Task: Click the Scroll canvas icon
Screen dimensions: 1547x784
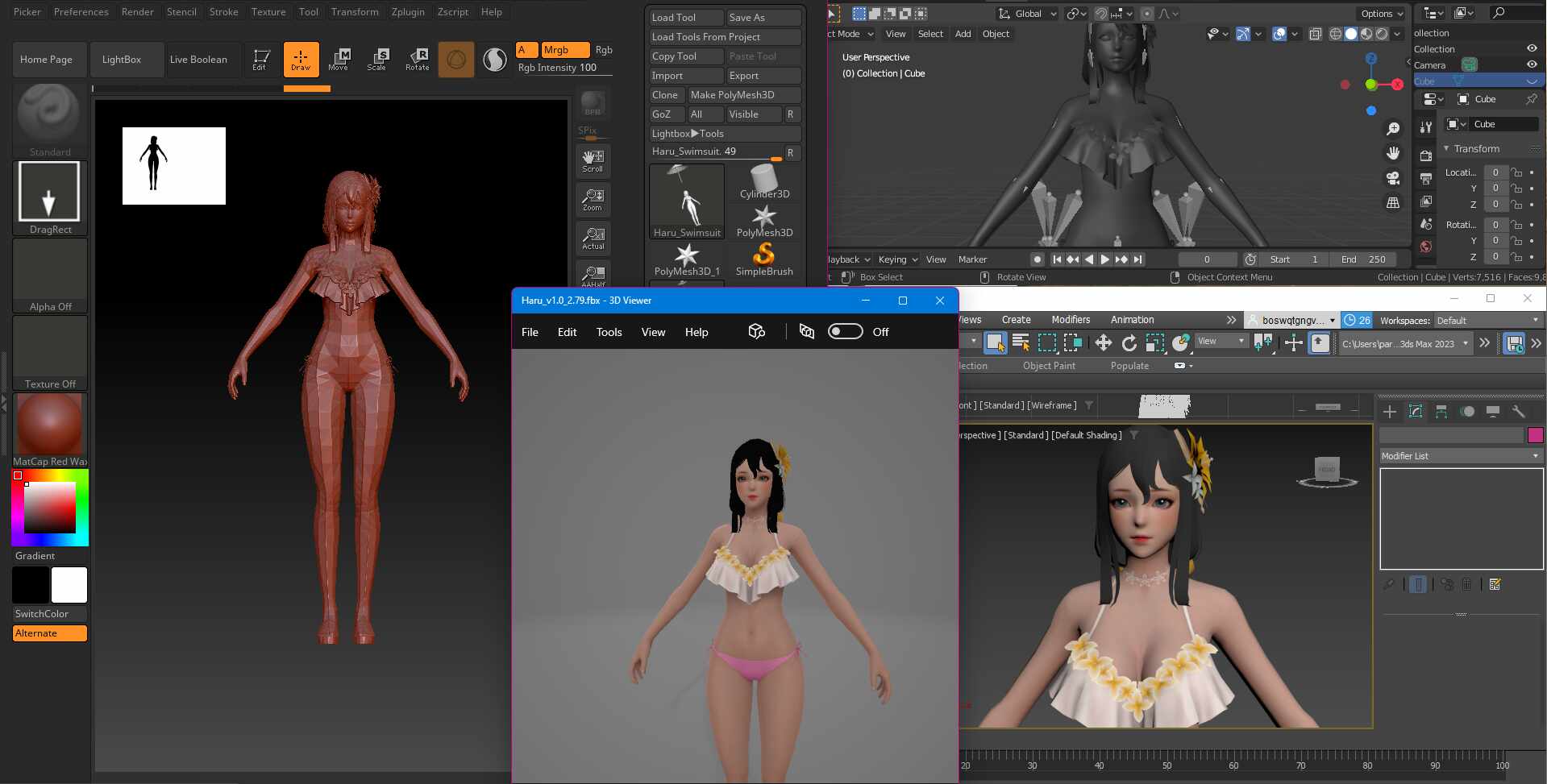Action: click(x=593, y=160)
